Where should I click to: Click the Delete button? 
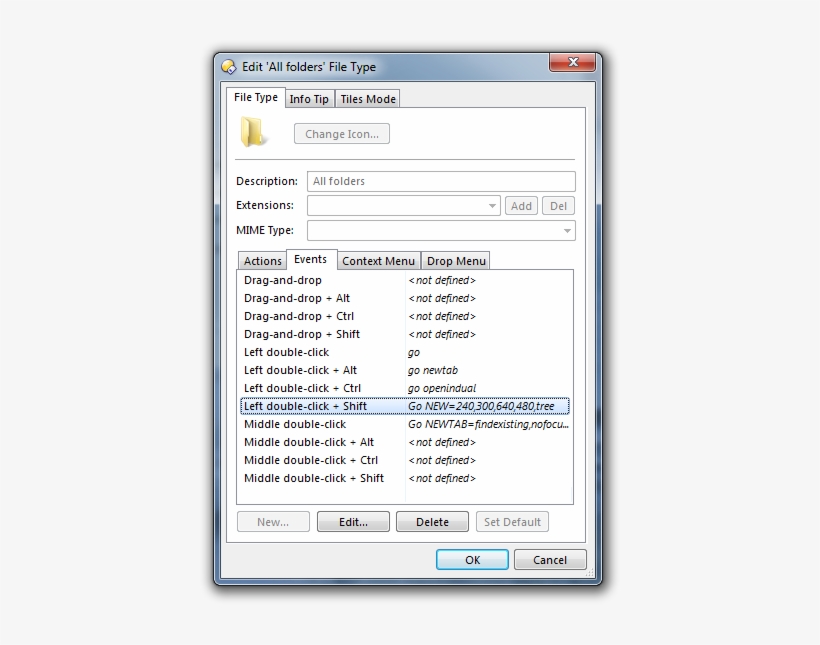tap(432, 522)
